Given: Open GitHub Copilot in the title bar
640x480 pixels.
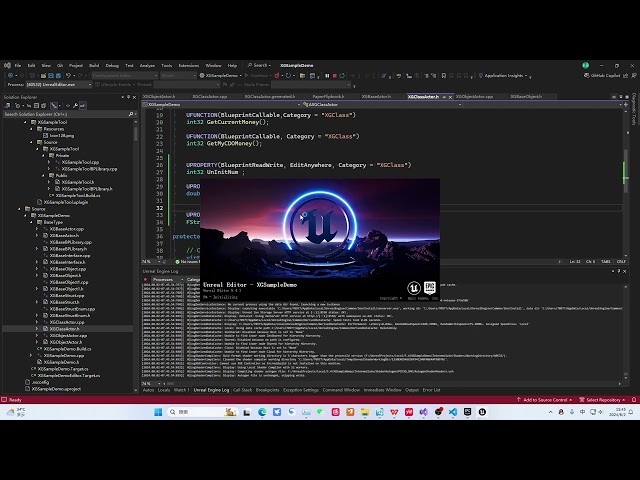Looking at the screenshot, I should pos(602,76).
